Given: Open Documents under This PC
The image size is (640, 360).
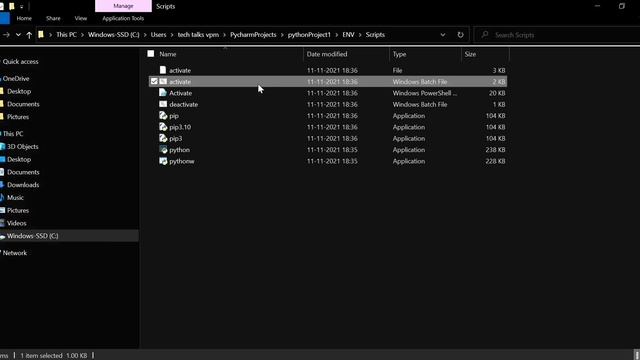Looking at the screenshot, I should 23,172.
